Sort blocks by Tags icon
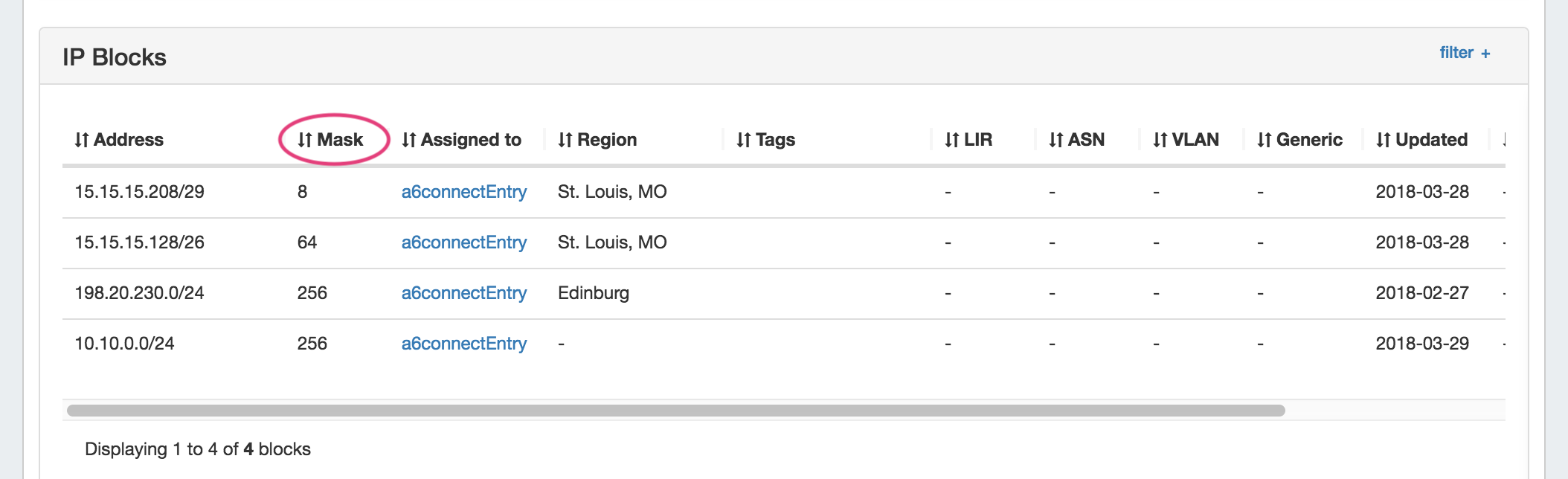The height and width of the screenshot is (479, 1568). 744,140
